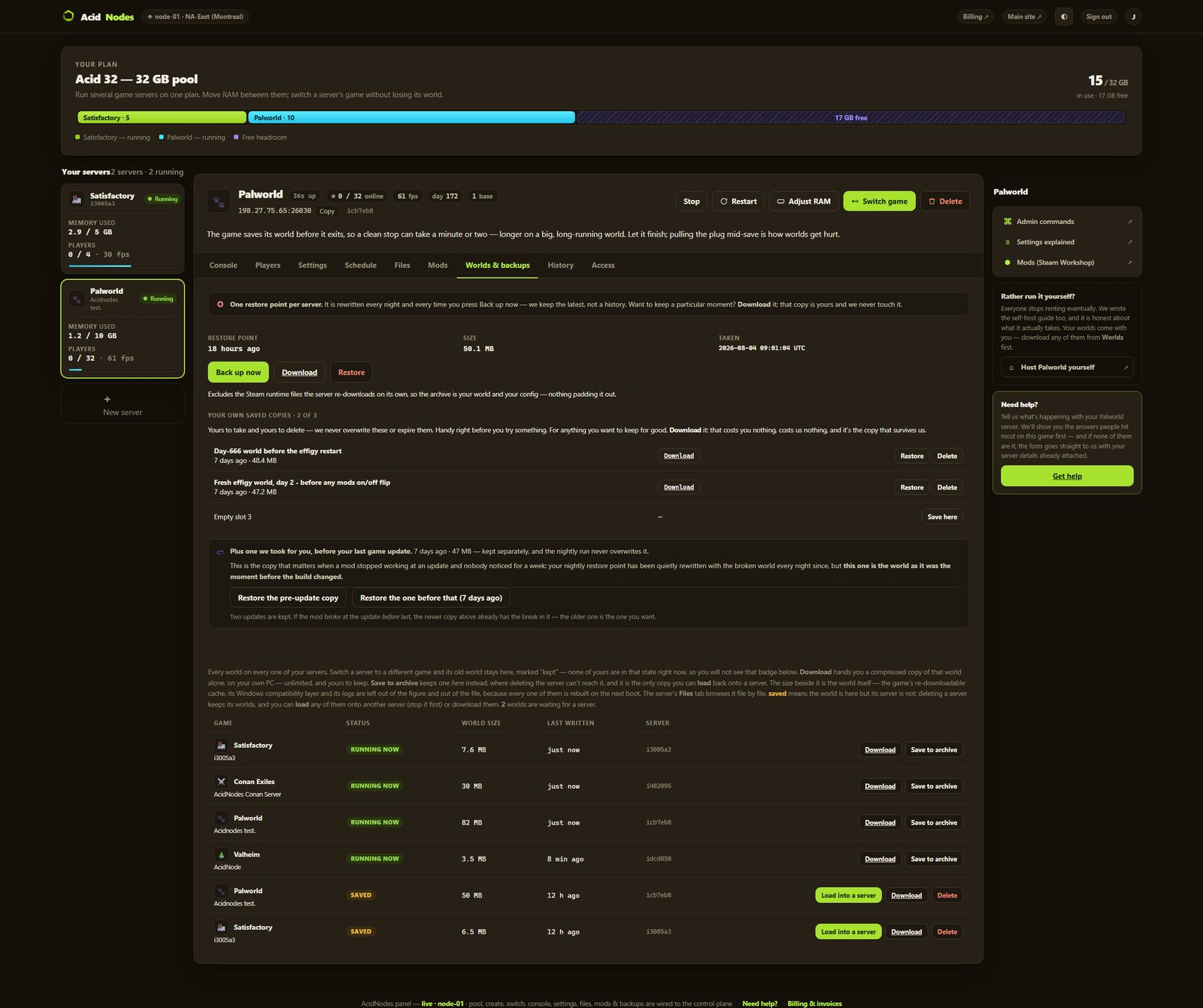
Task: Open Mods (Steam Workshop) help link
Action: click(1067, 262)
